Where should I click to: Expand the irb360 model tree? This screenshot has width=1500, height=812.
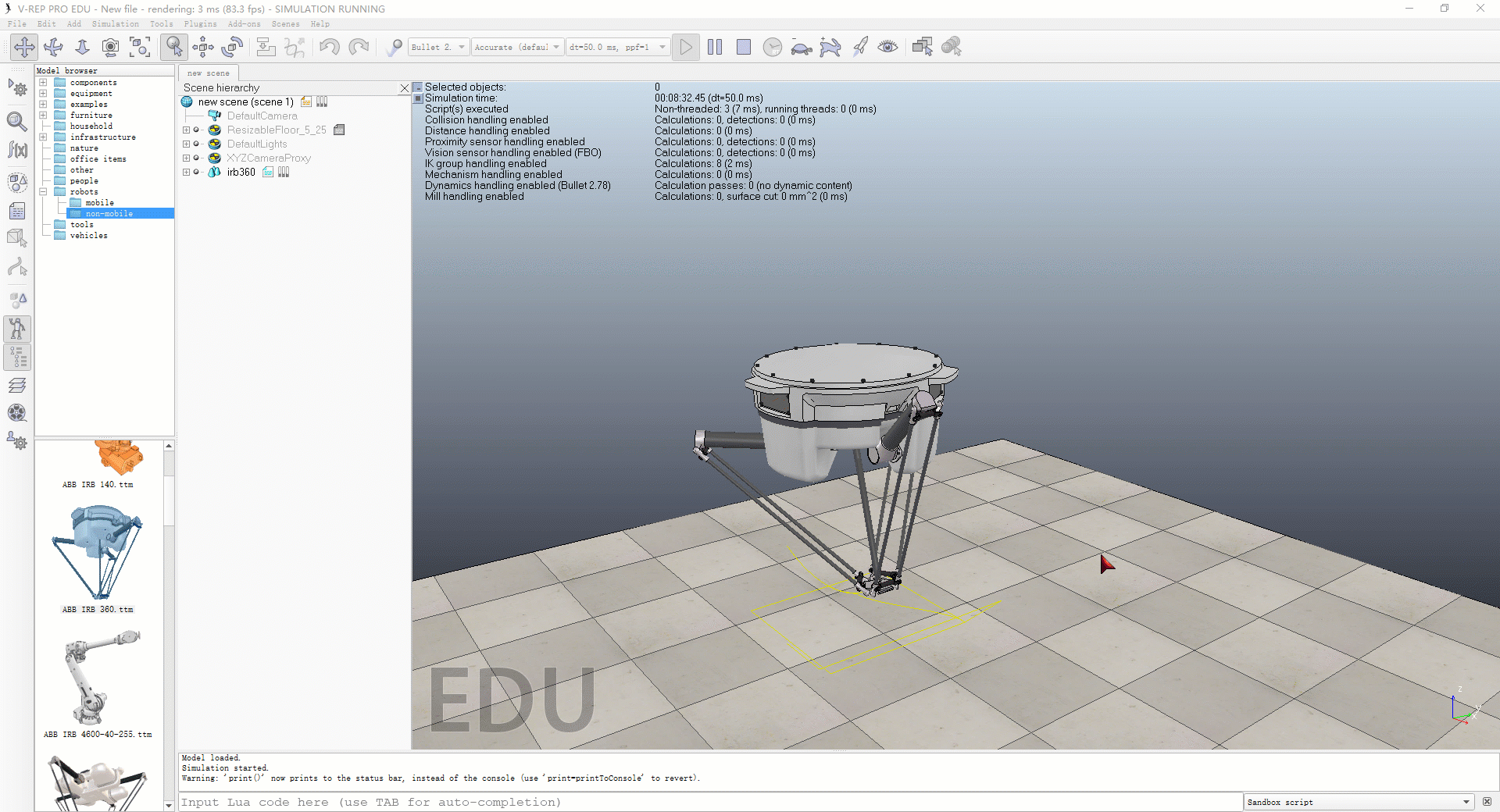tap(186, 173)
